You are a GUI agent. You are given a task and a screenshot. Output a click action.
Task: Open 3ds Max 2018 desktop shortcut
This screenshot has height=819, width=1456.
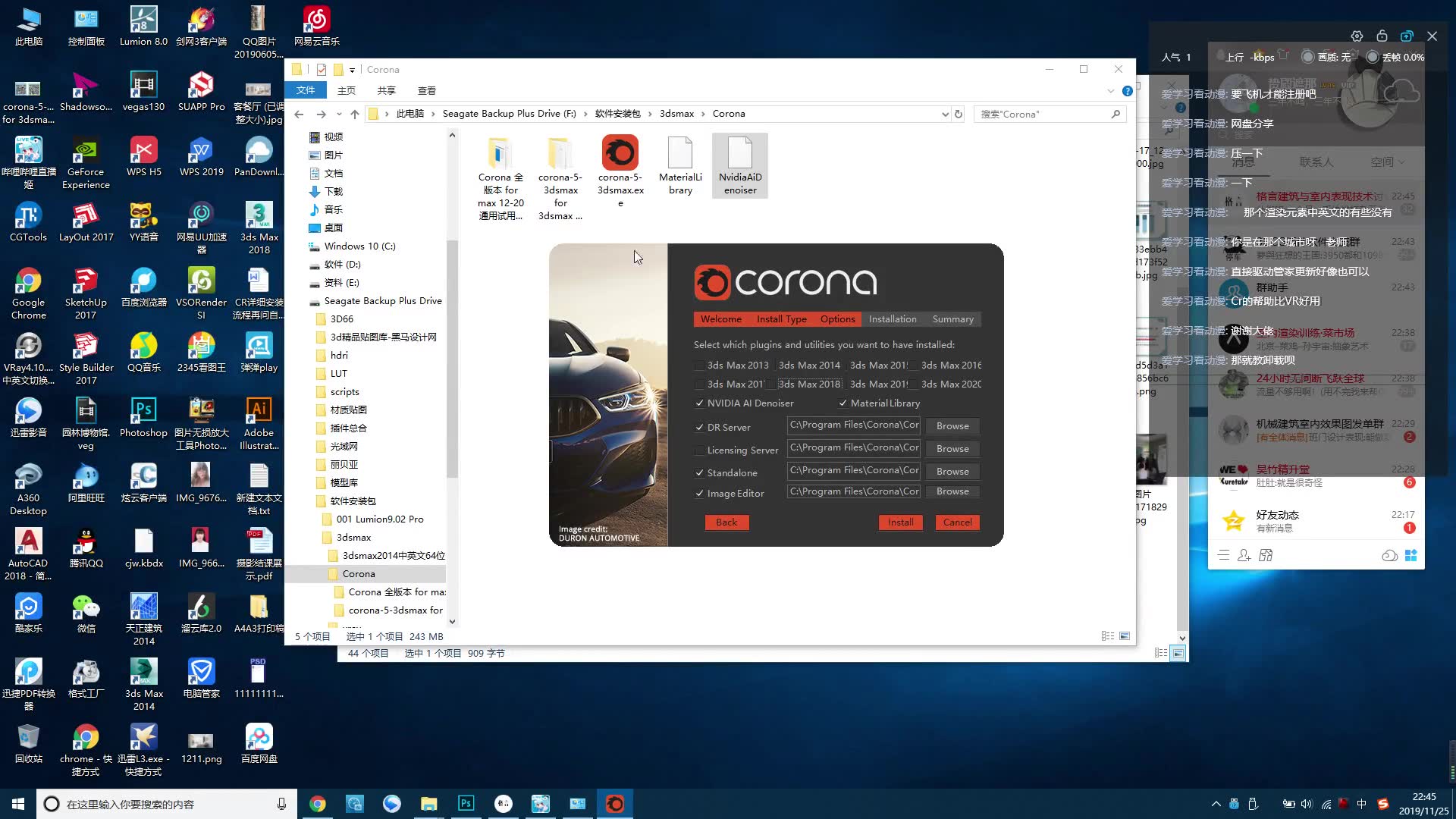click(259, 227)
